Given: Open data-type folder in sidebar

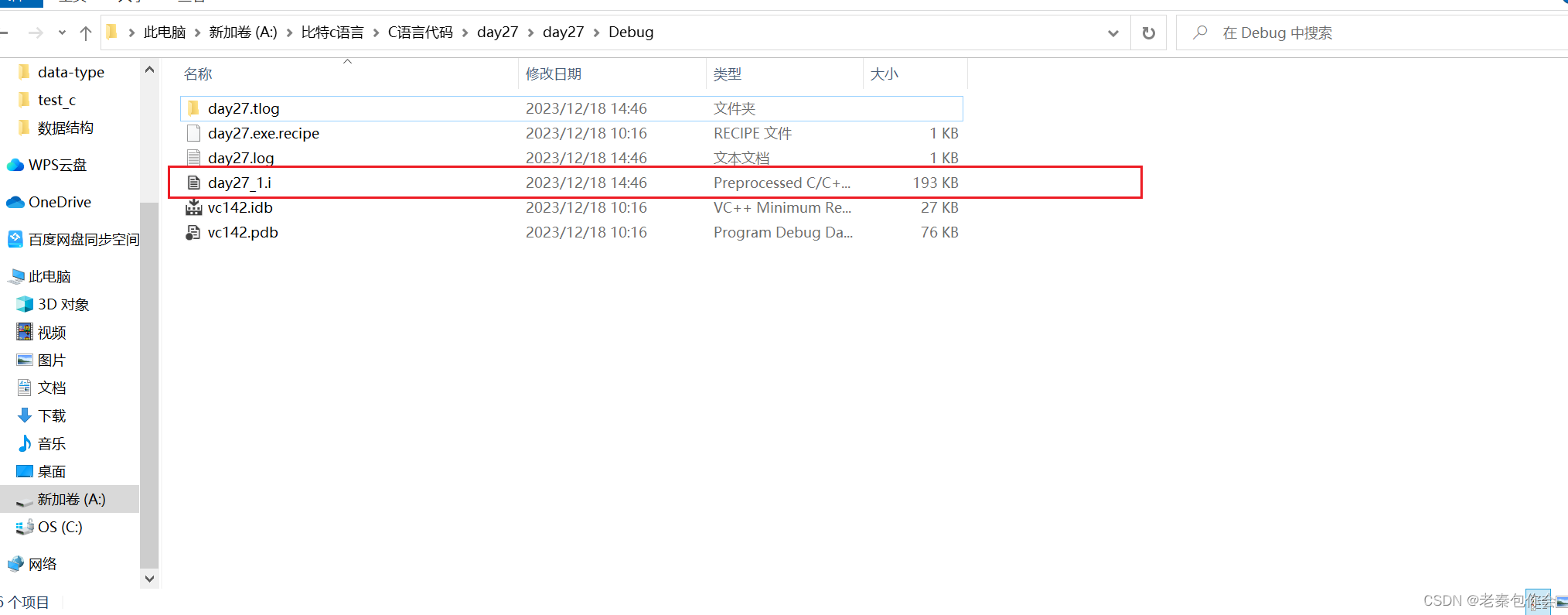Looking at the screenshot, I should (x=71, y=72).
